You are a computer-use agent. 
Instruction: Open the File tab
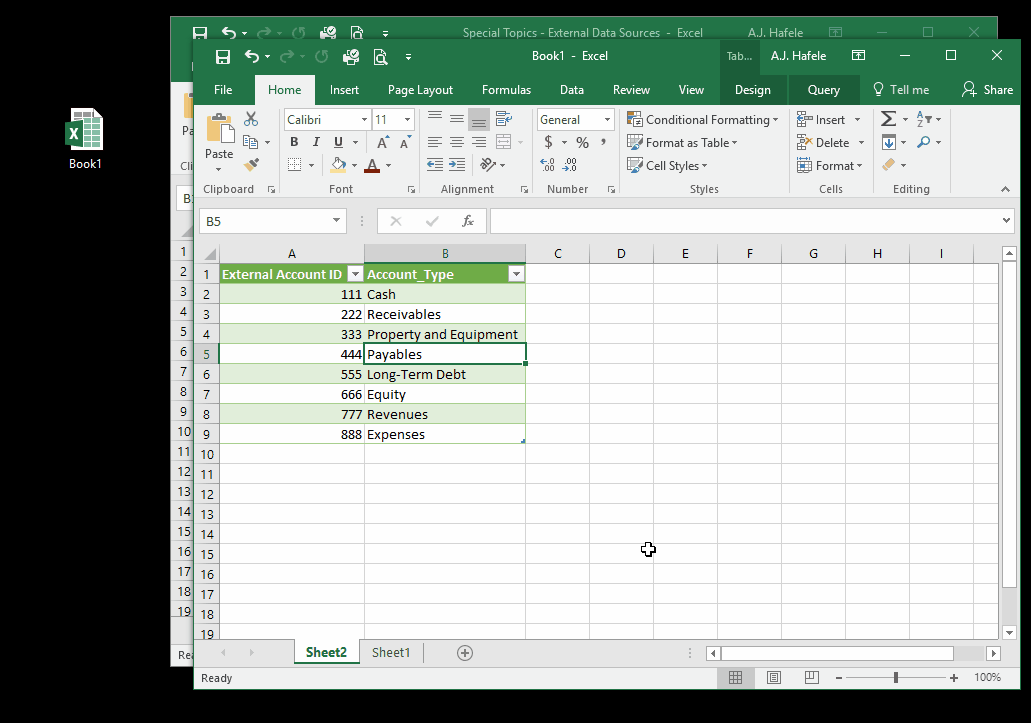tap(223, 90)
